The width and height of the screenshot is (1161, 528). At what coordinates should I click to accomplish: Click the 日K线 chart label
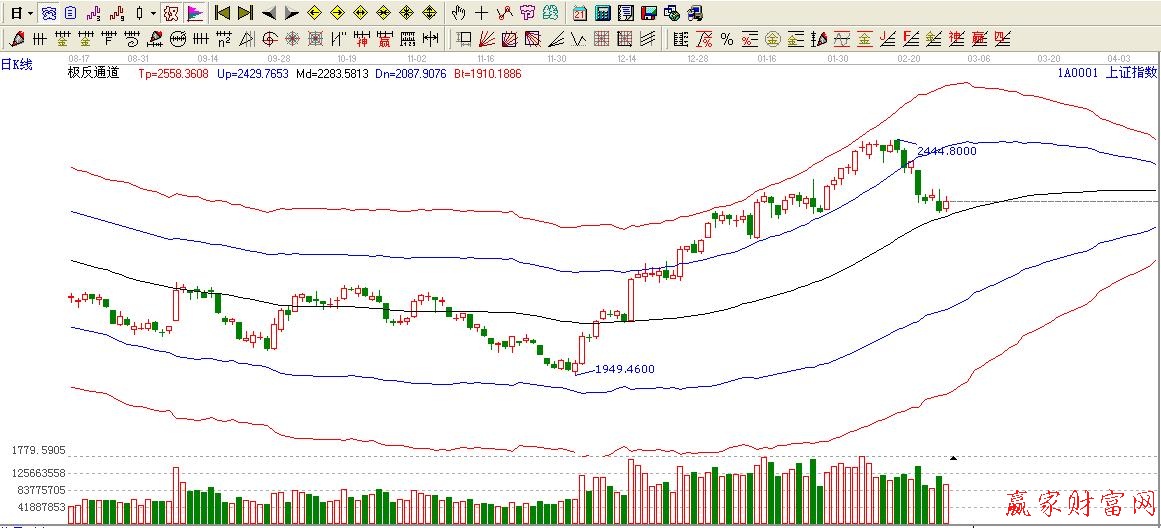tap(17, 64)
